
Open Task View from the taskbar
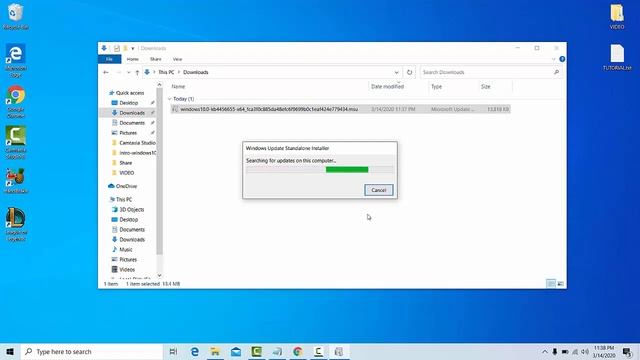click(x=173, y=351)
